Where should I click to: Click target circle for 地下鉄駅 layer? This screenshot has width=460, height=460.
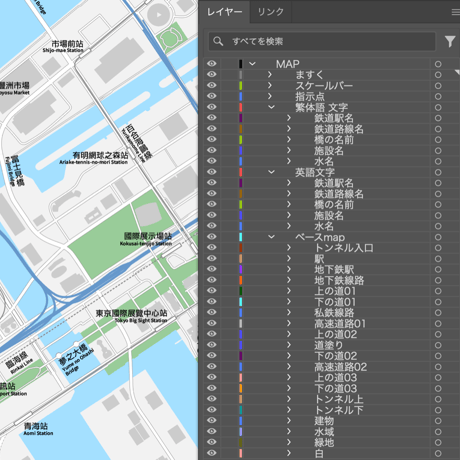coord(438,269)
